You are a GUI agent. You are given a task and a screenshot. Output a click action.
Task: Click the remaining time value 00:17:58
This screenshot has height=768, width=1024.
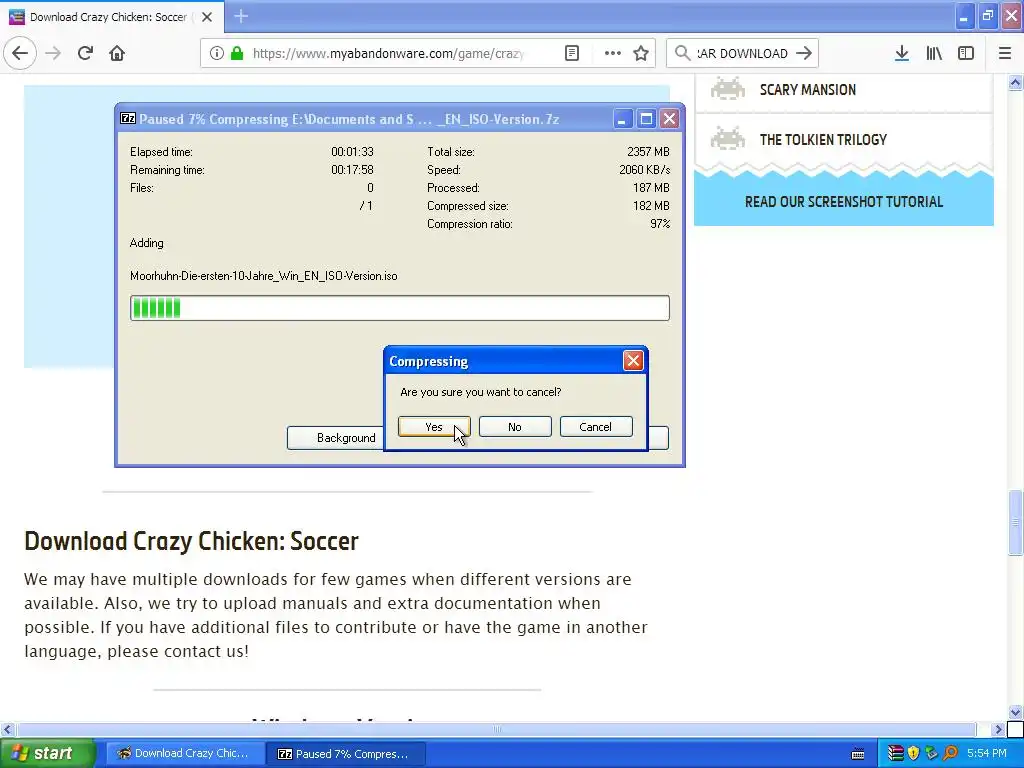click(x=352, y=170)
